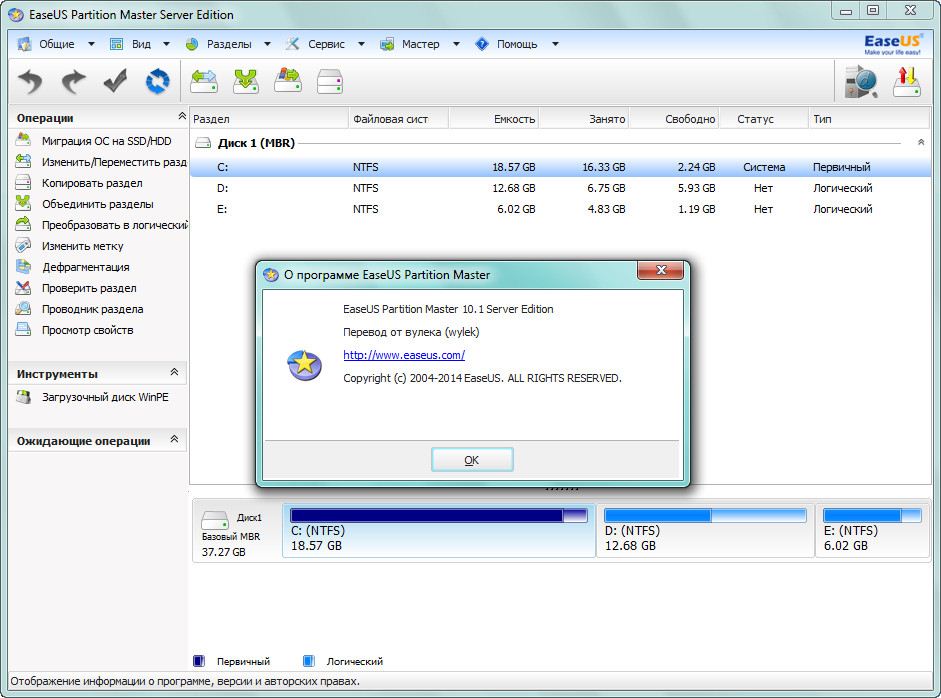Viewport: 941px width, 698px height.
Task: Collapse the Ожидающие операции panel
Action: (x=174, y=439)
